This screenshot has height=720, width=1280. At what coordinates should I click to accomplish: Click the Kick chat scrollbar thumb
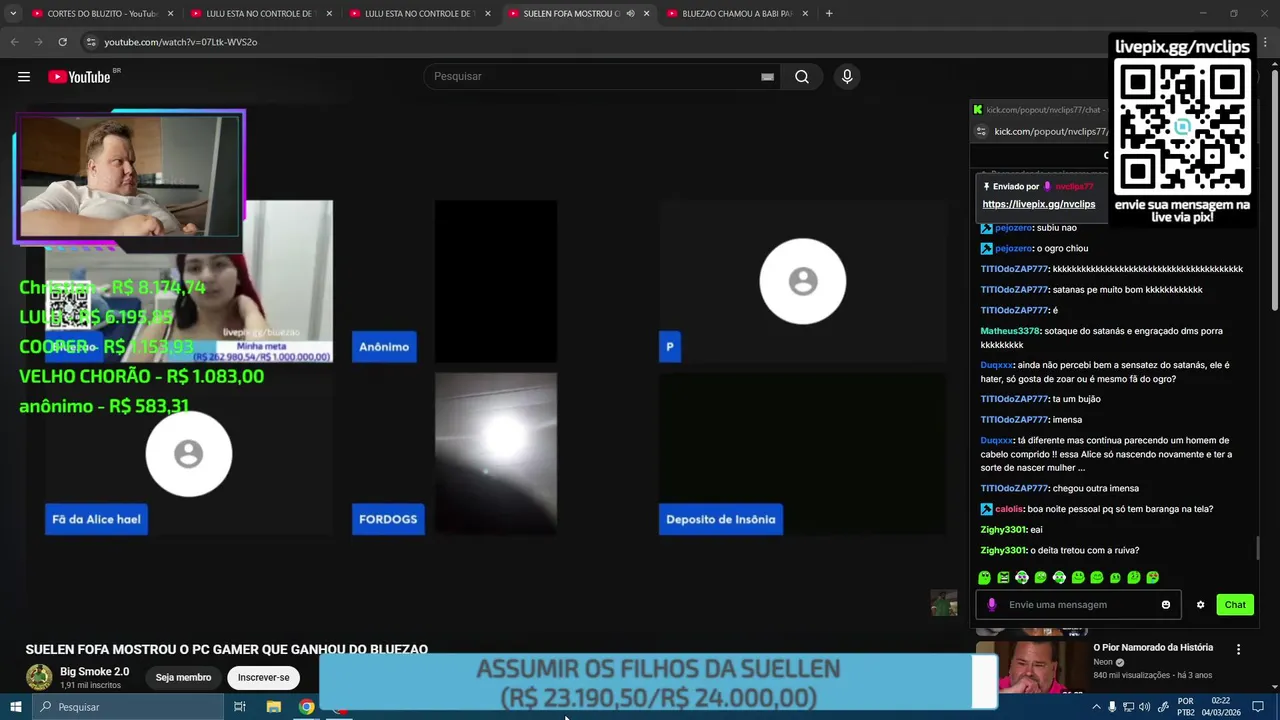[x=1258, y=548]
